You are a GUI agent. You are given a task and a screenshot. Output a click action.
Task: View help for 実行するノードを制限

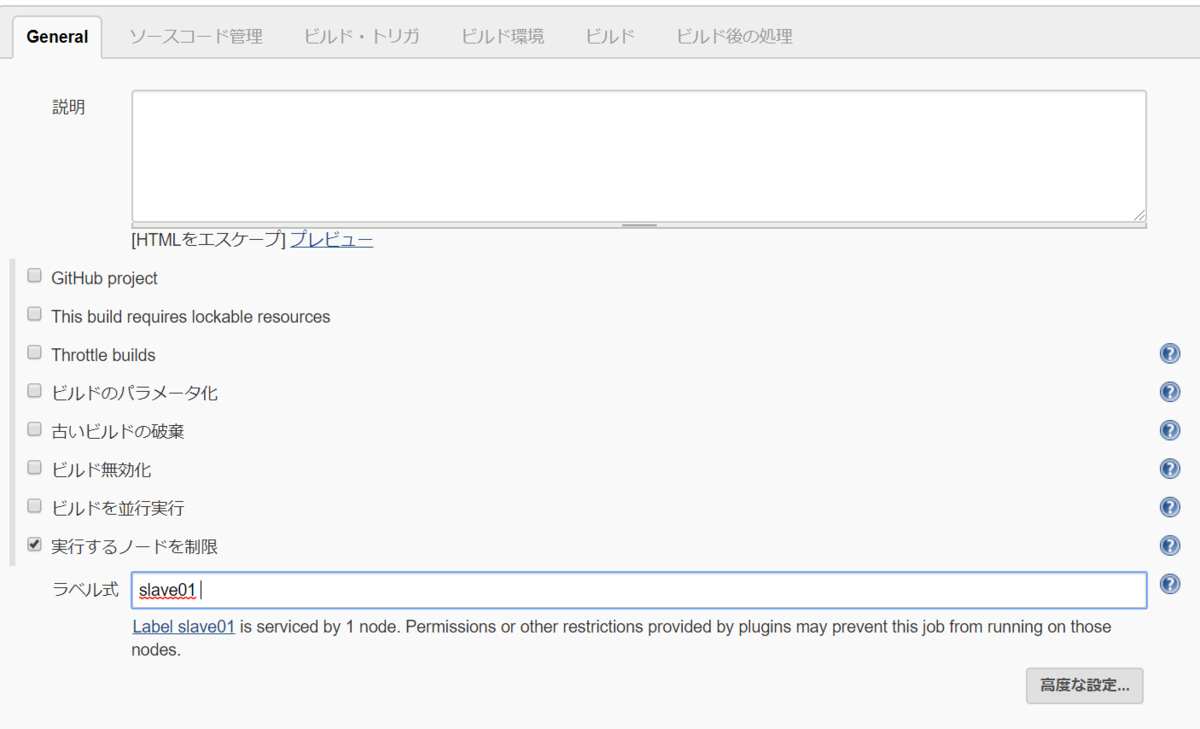point(1169,545)
